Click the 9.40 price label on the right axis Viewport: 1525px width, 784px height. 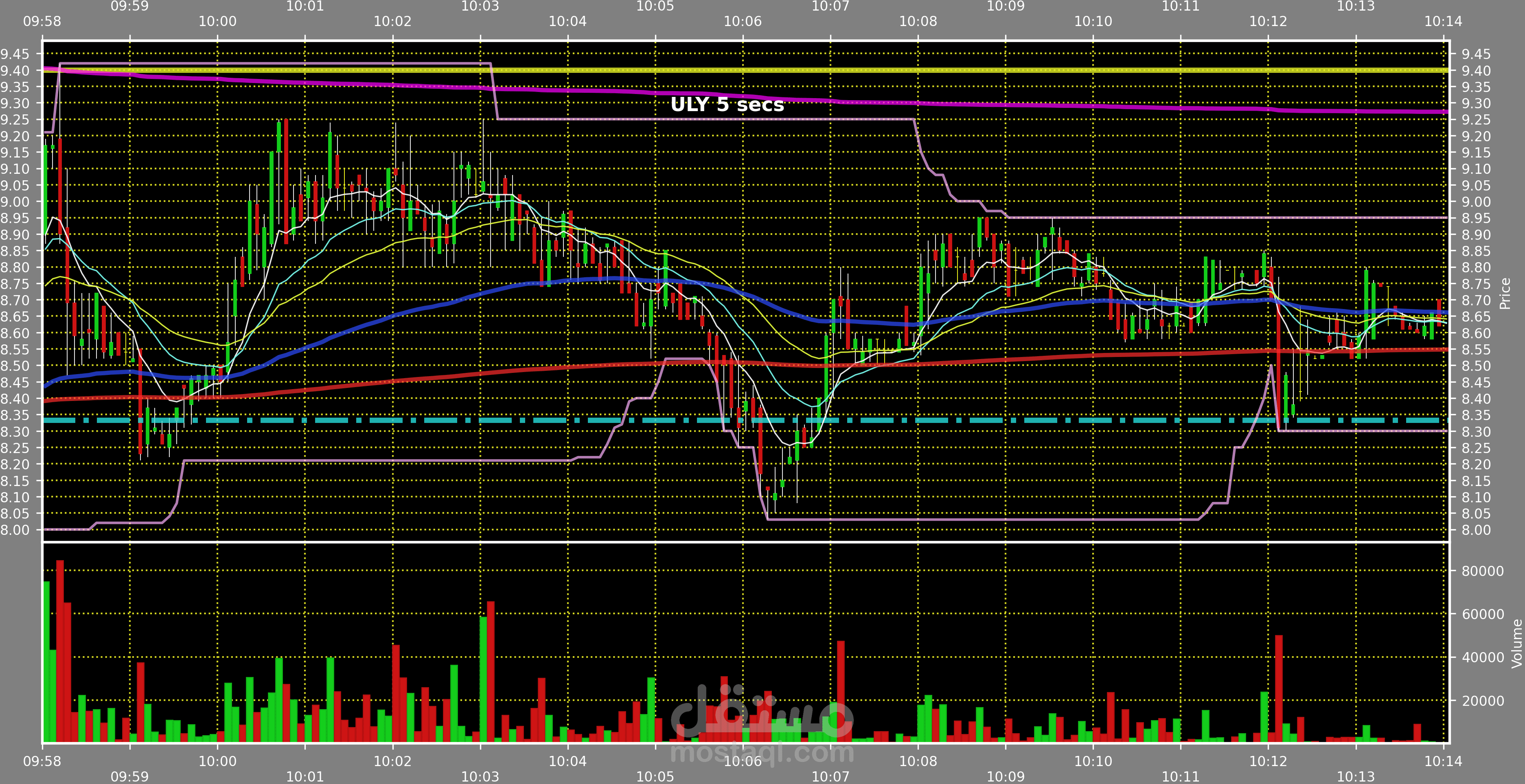pyautogui.click(x=1476, y=70)
